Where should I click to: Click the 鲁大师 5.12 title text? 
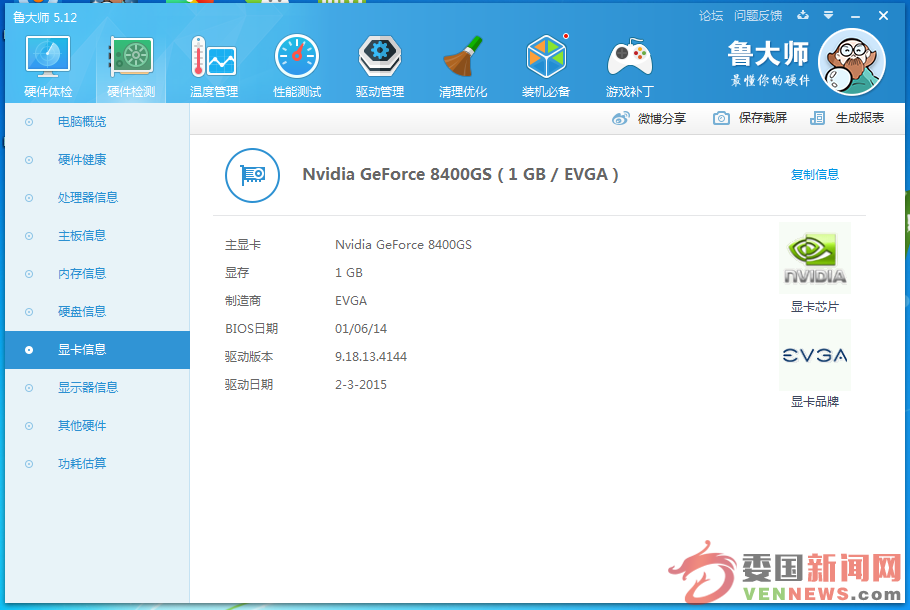pos(45,17)
